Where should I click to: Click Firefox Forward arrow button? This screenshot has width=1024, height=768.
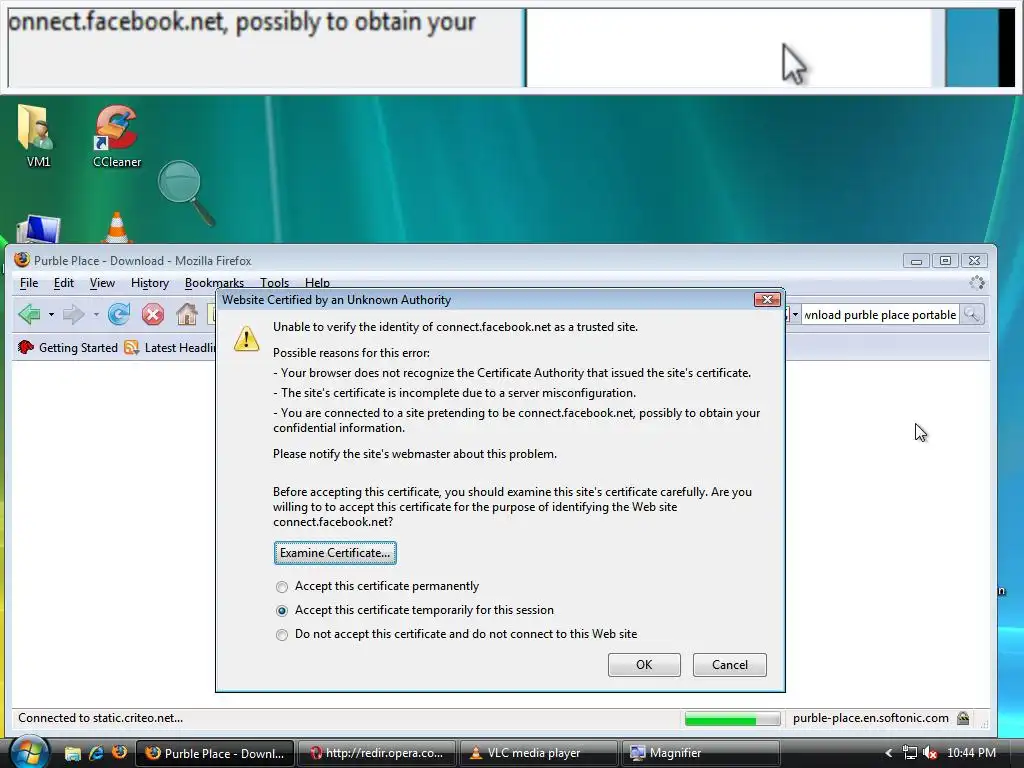[x=73, y=314]
